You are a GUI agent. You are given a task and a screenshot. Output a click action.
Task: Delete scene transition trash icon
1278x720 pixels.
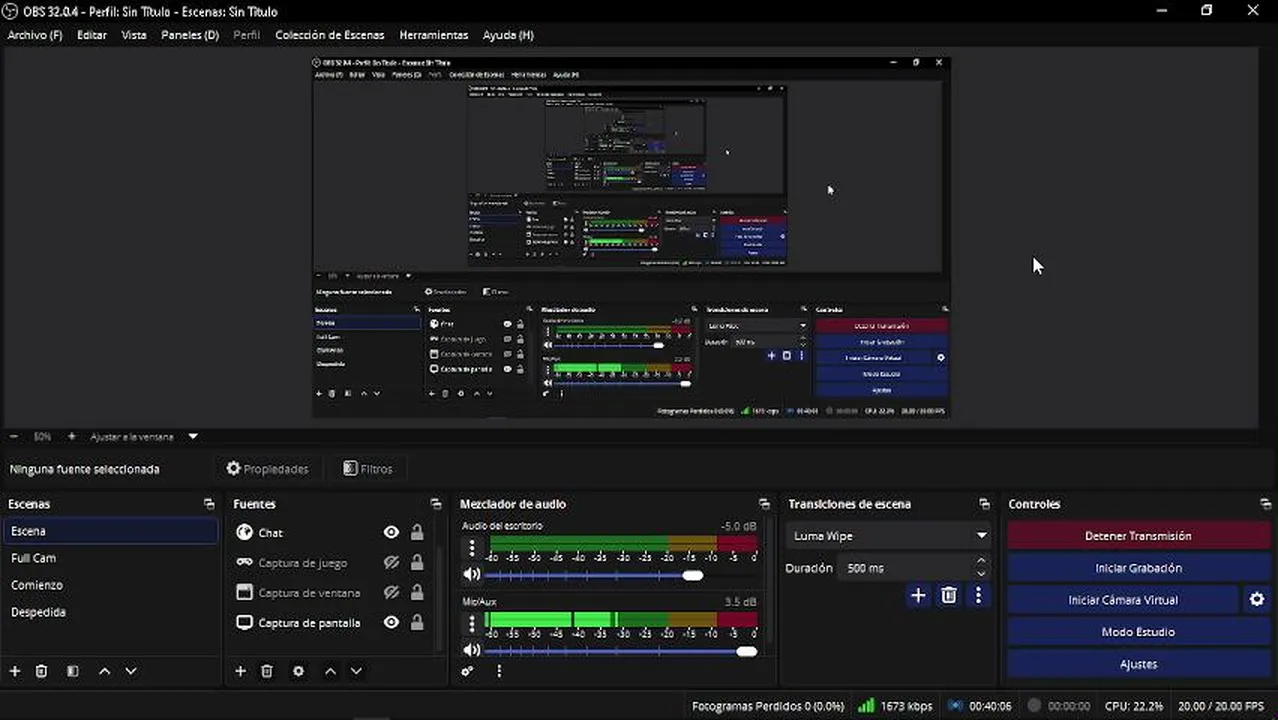(949, 595)
